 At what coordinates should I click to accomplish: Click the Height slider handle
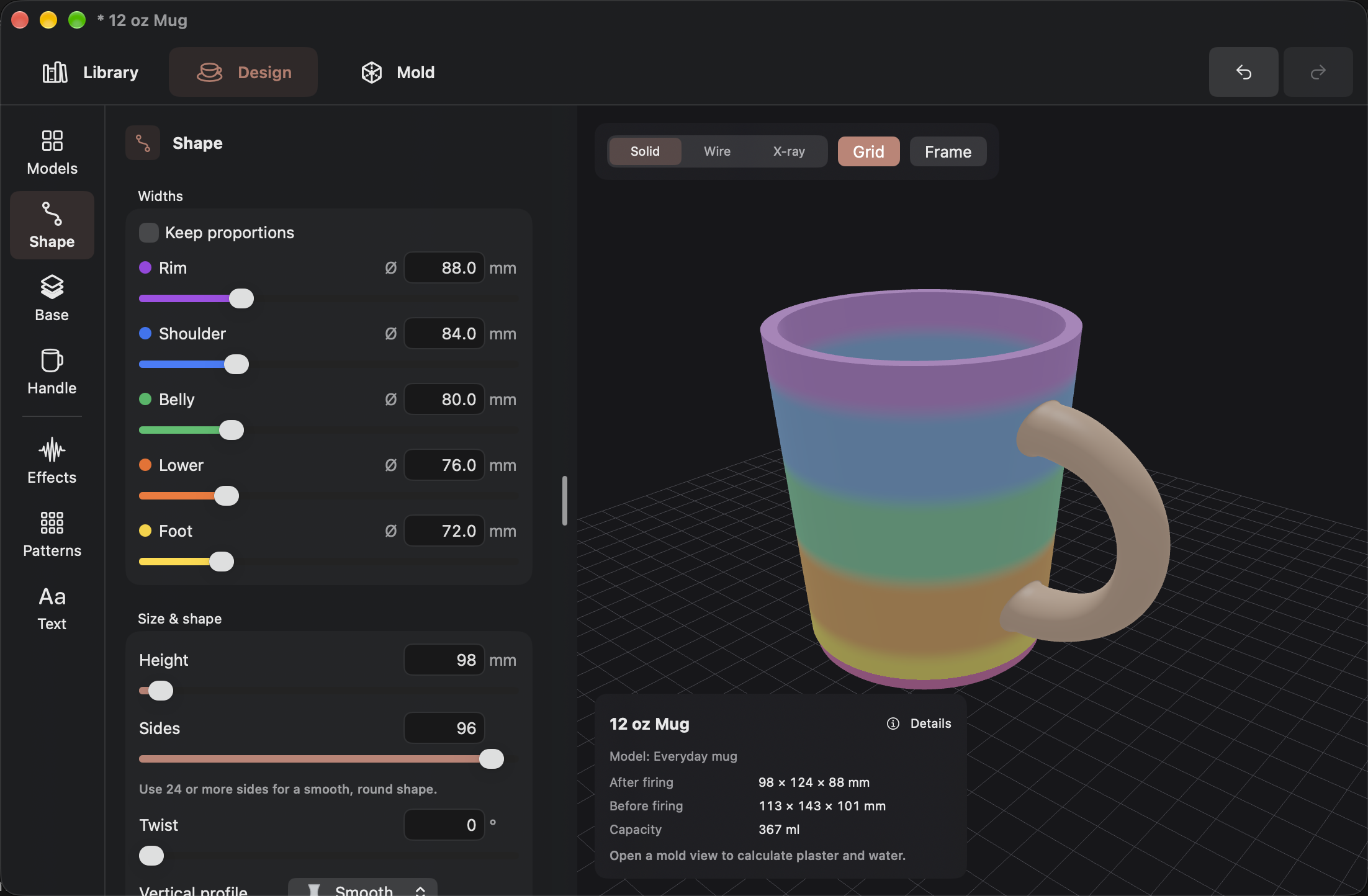tap(161, 691)
